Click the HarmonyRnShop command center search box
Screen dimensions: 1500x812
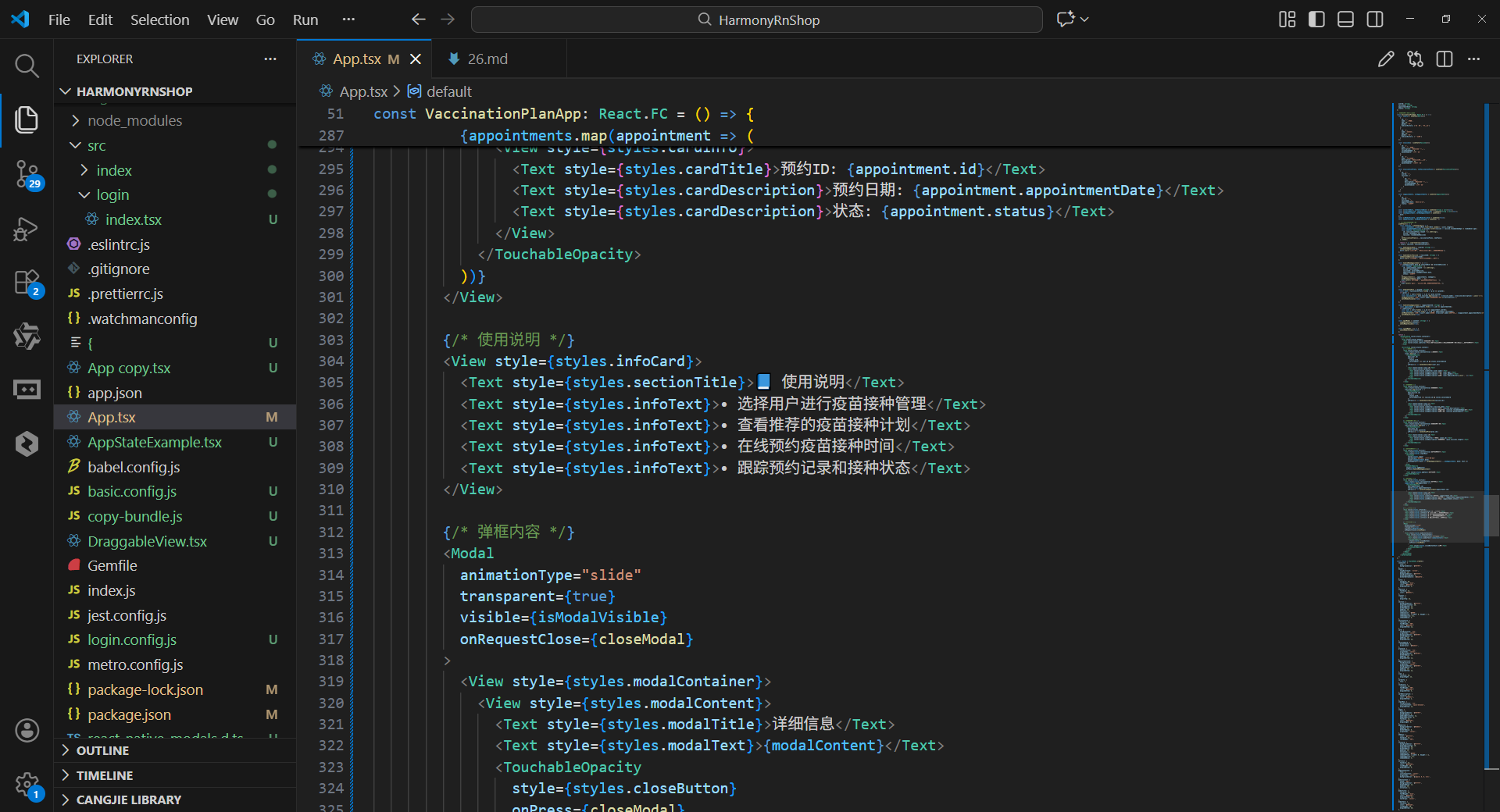(756, 20)
